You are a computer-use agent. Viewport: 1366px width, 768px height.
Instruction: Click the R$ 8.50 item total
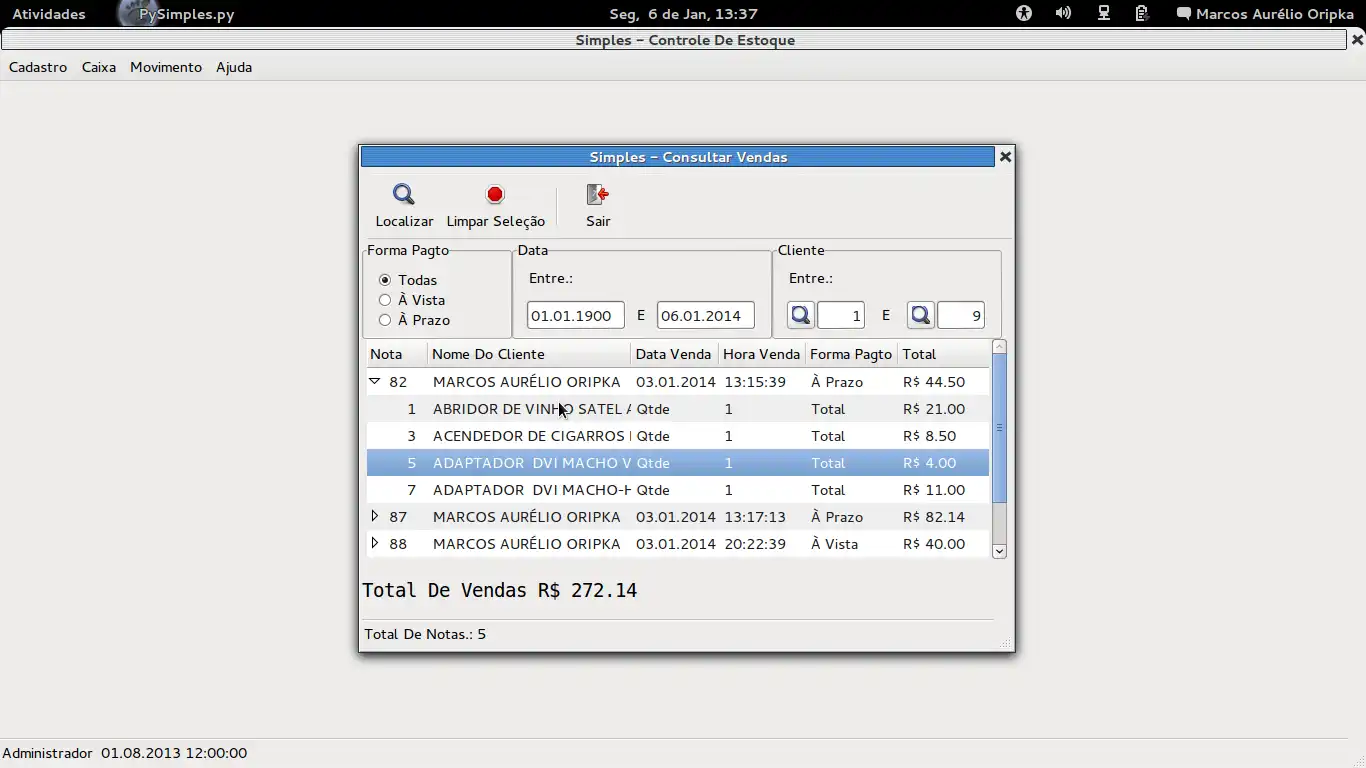pyautogui.click(x=930, y=436)
